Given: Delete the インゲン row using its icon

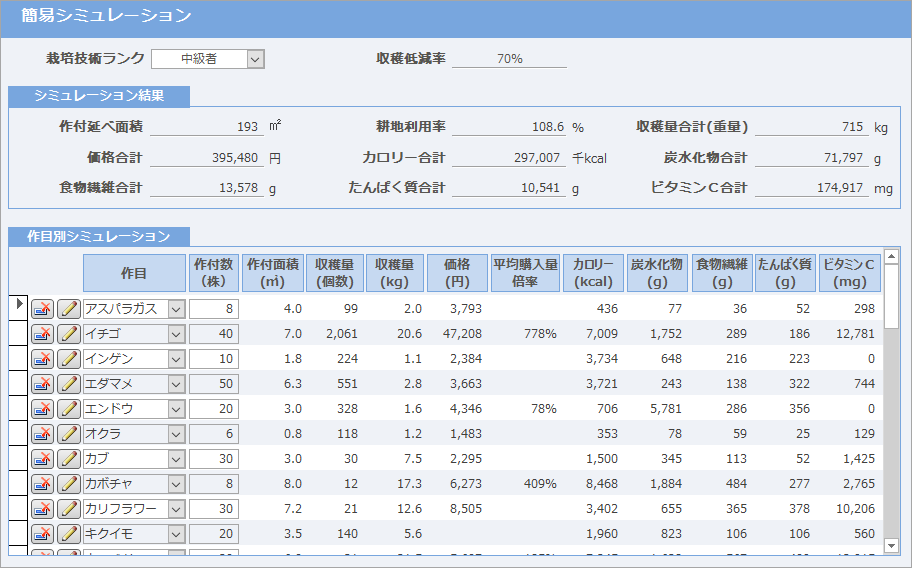Looking at the screenshot, I should tap(43, 359).
